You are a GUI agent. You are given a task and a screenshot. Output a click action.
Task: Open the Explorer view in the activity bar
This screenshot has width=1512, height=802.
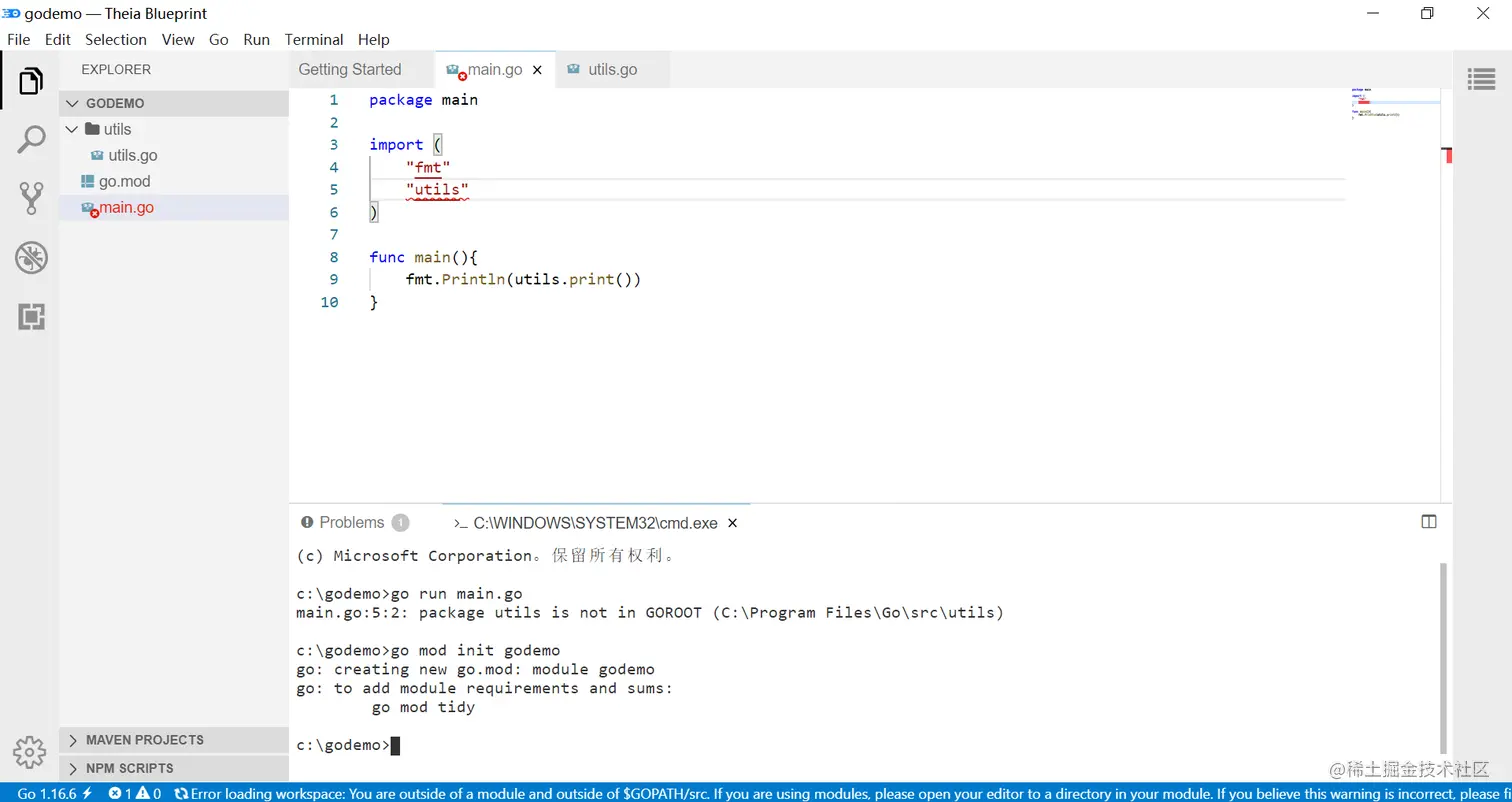[x=31, y=81]
